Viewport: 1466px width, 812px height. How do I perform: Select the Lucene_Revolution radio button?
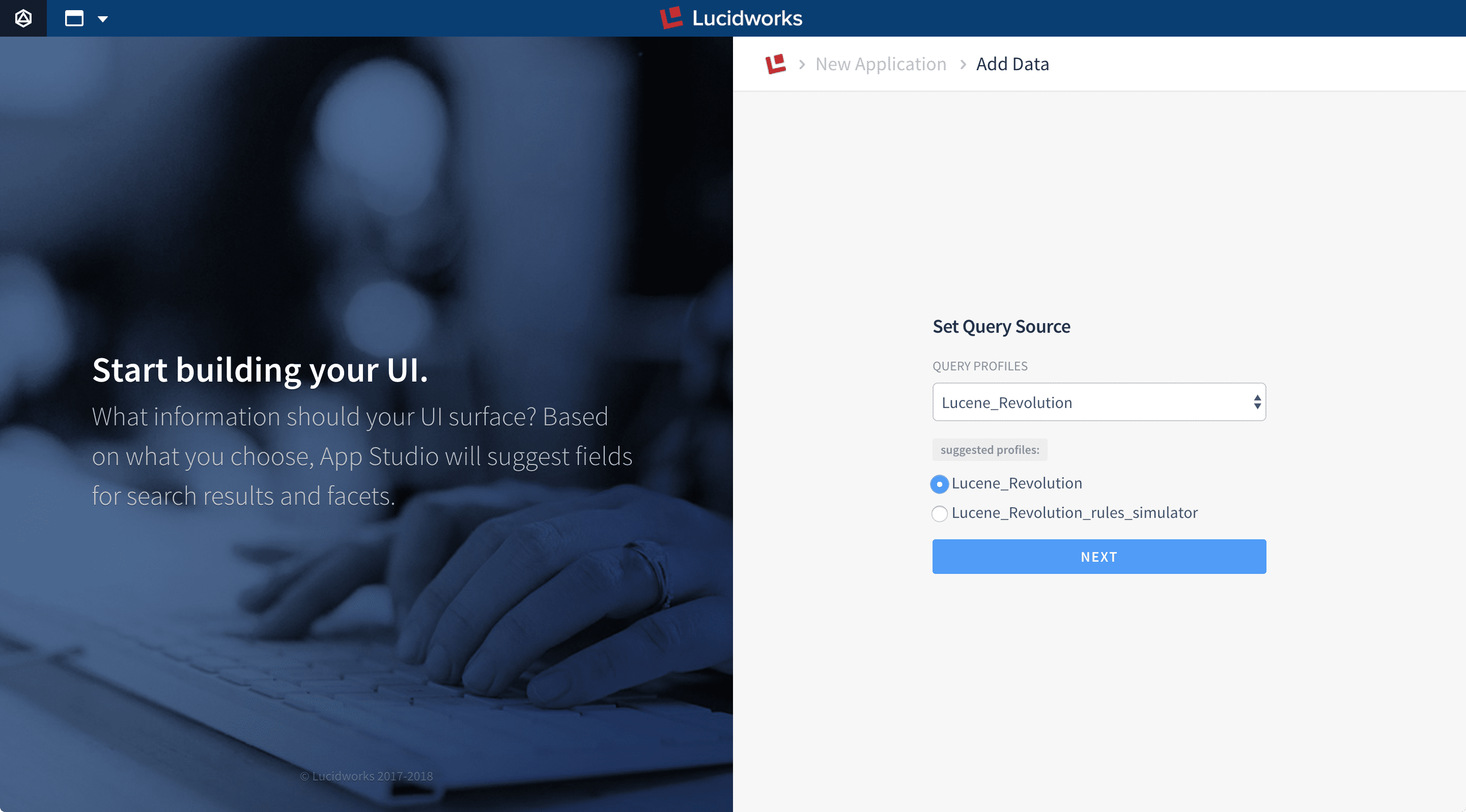939,483
